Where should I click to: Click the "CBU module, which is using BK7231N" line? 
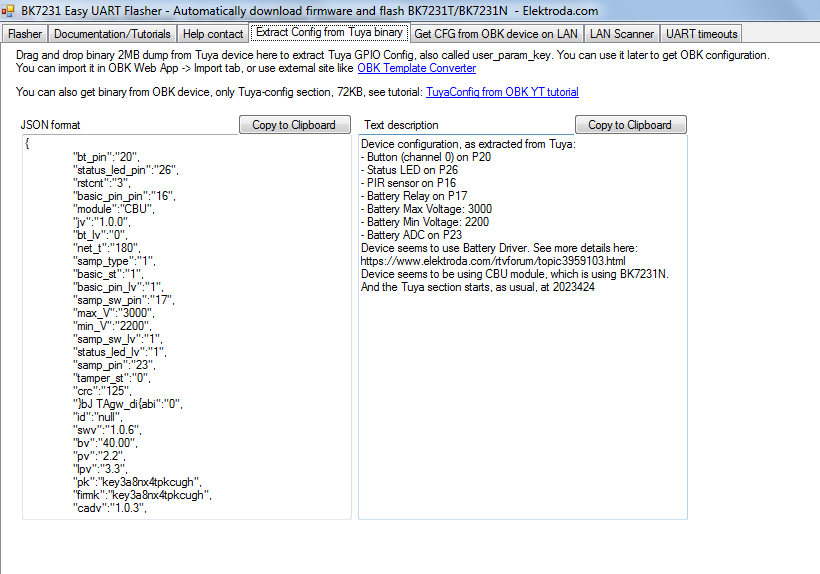(515, 274)
